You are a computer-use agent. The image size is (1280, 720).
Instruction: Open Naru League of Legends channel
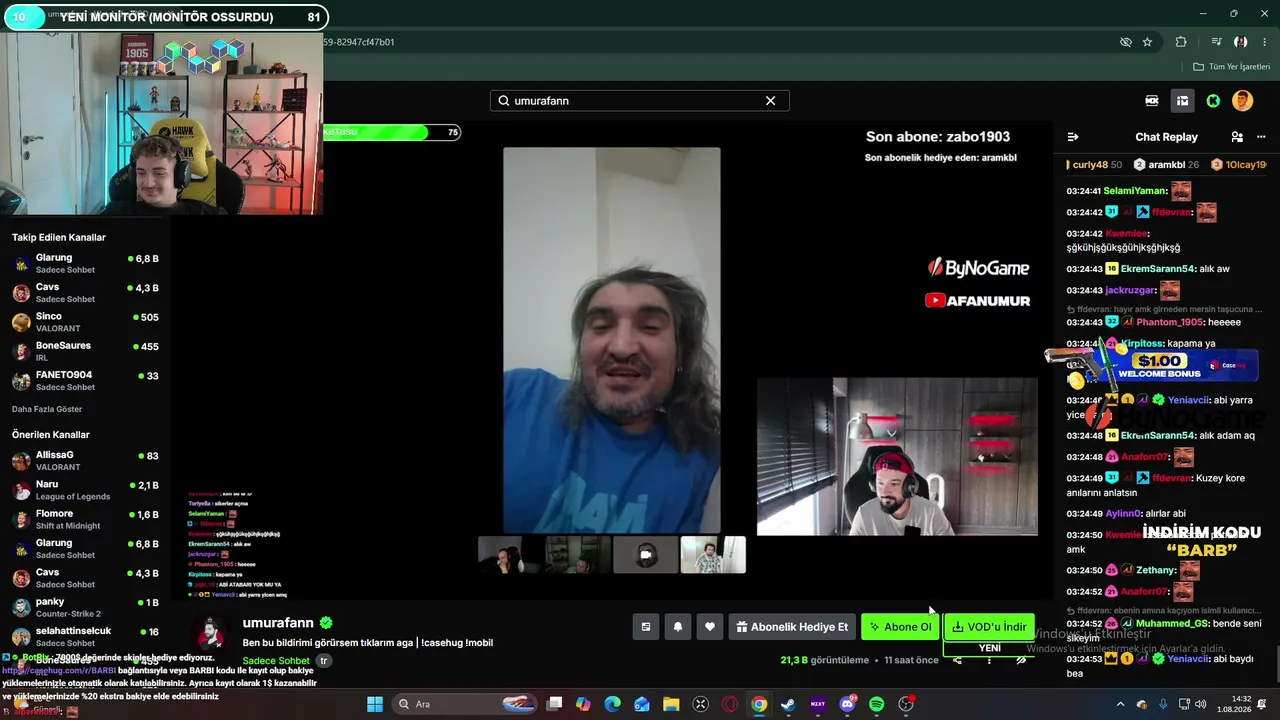tap(86, 490)
